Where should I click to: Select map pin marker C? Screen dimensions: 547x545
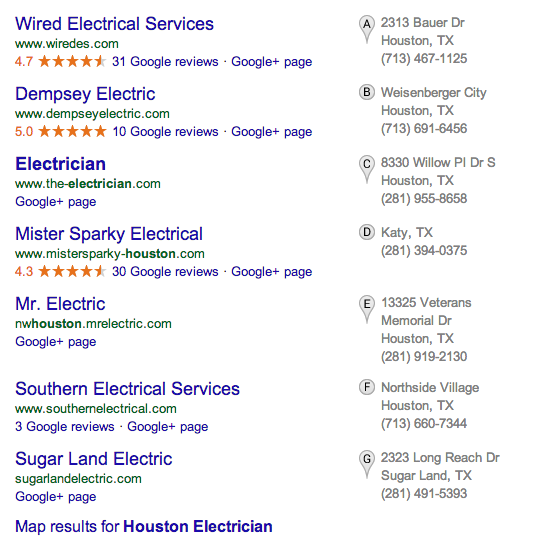[x=367, y=169]
